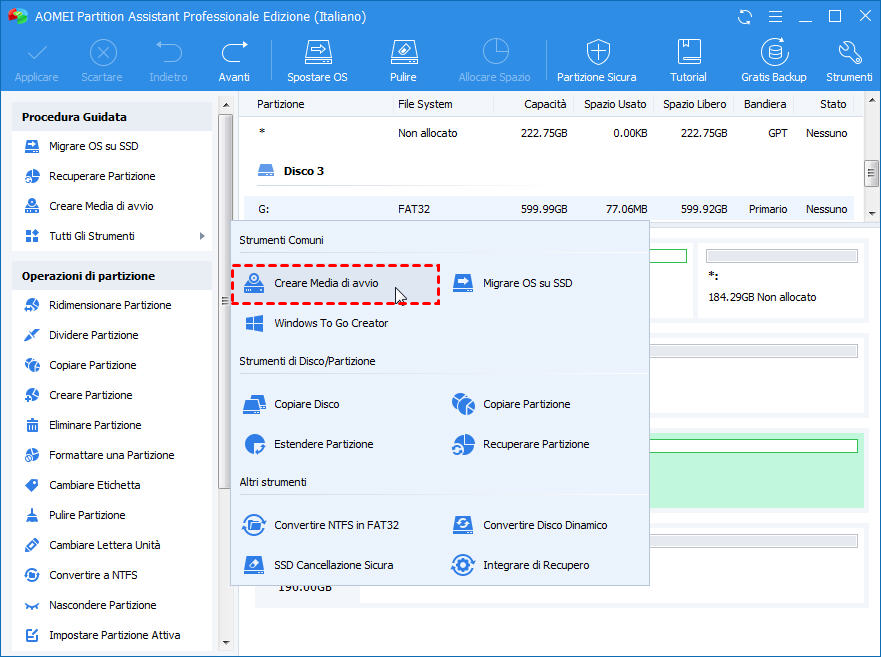881x657 pixels.
Task: Choose Creare Media di avvio in popup
Action: 326,283
